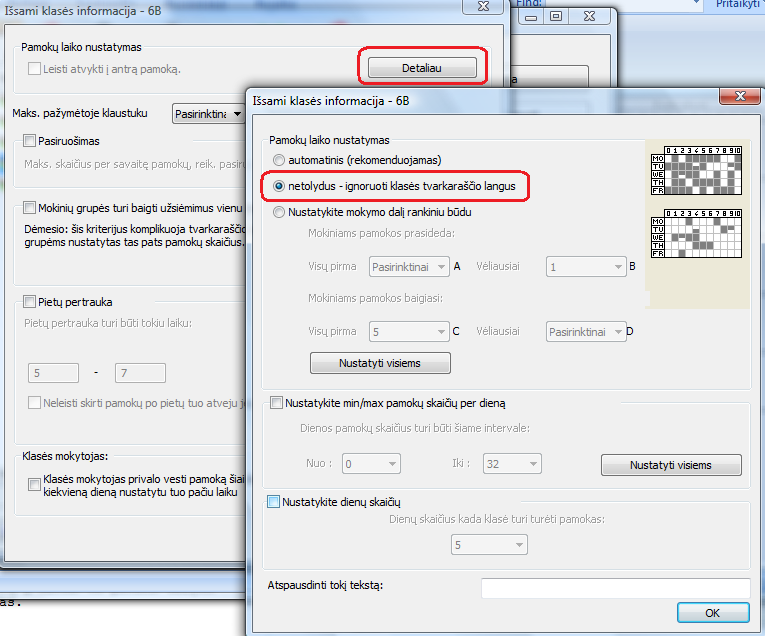
Task: Click the Atspausdinti tokį tekstą input field
Action: coord(616,588)
